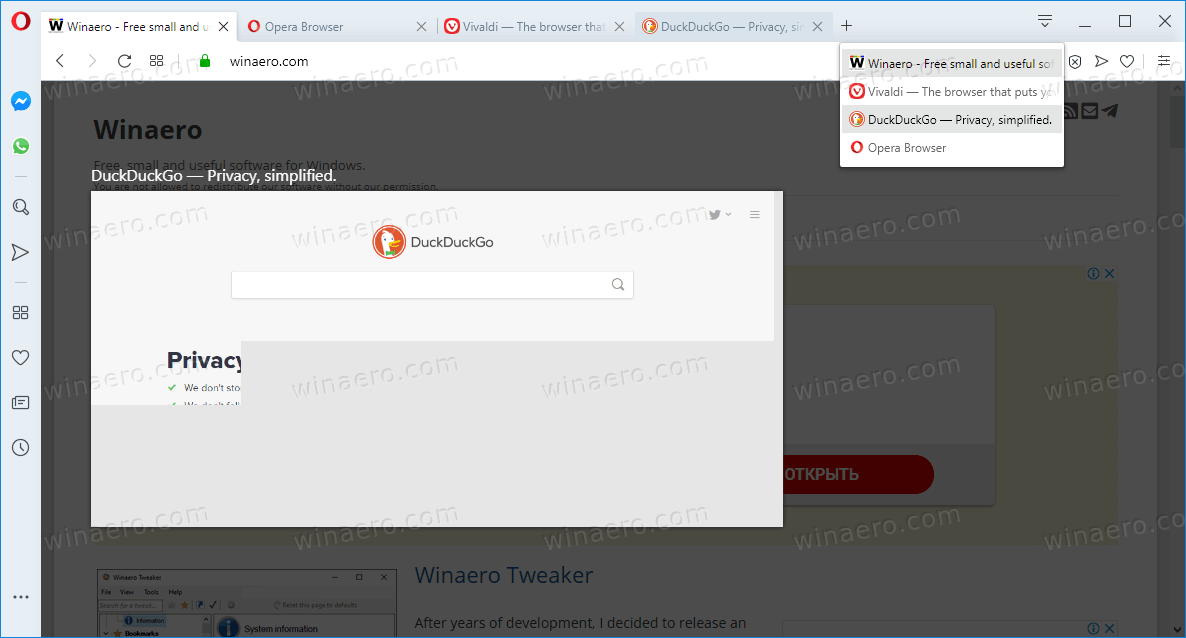Close the Winaero tab
This screenshot has width=1186, height=638.
[223, 26]
